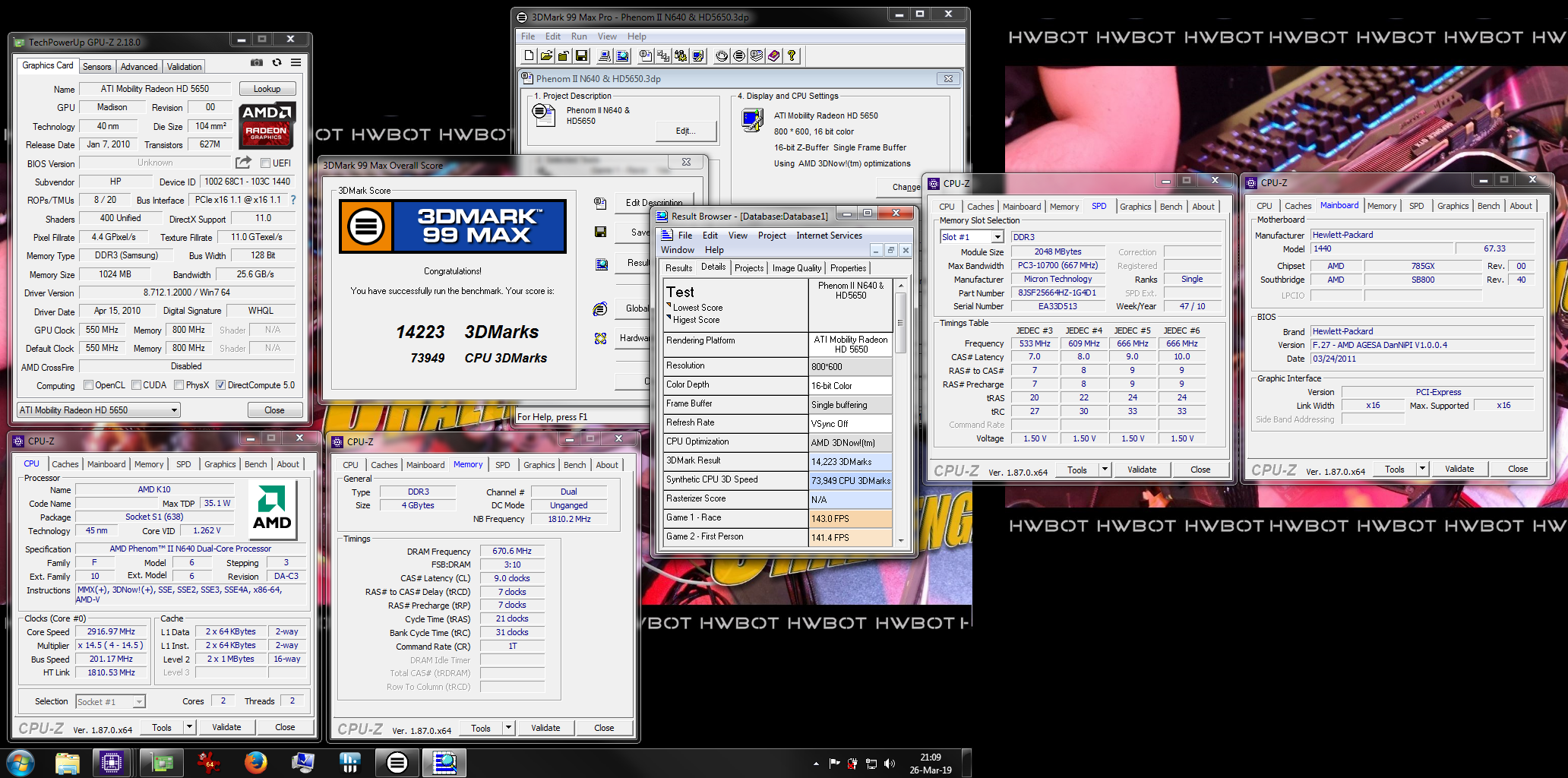Click the Project Description document icon in 3DMark toolbar
The height and width of the screenshot is (778, 1568).
pos(645,55)
